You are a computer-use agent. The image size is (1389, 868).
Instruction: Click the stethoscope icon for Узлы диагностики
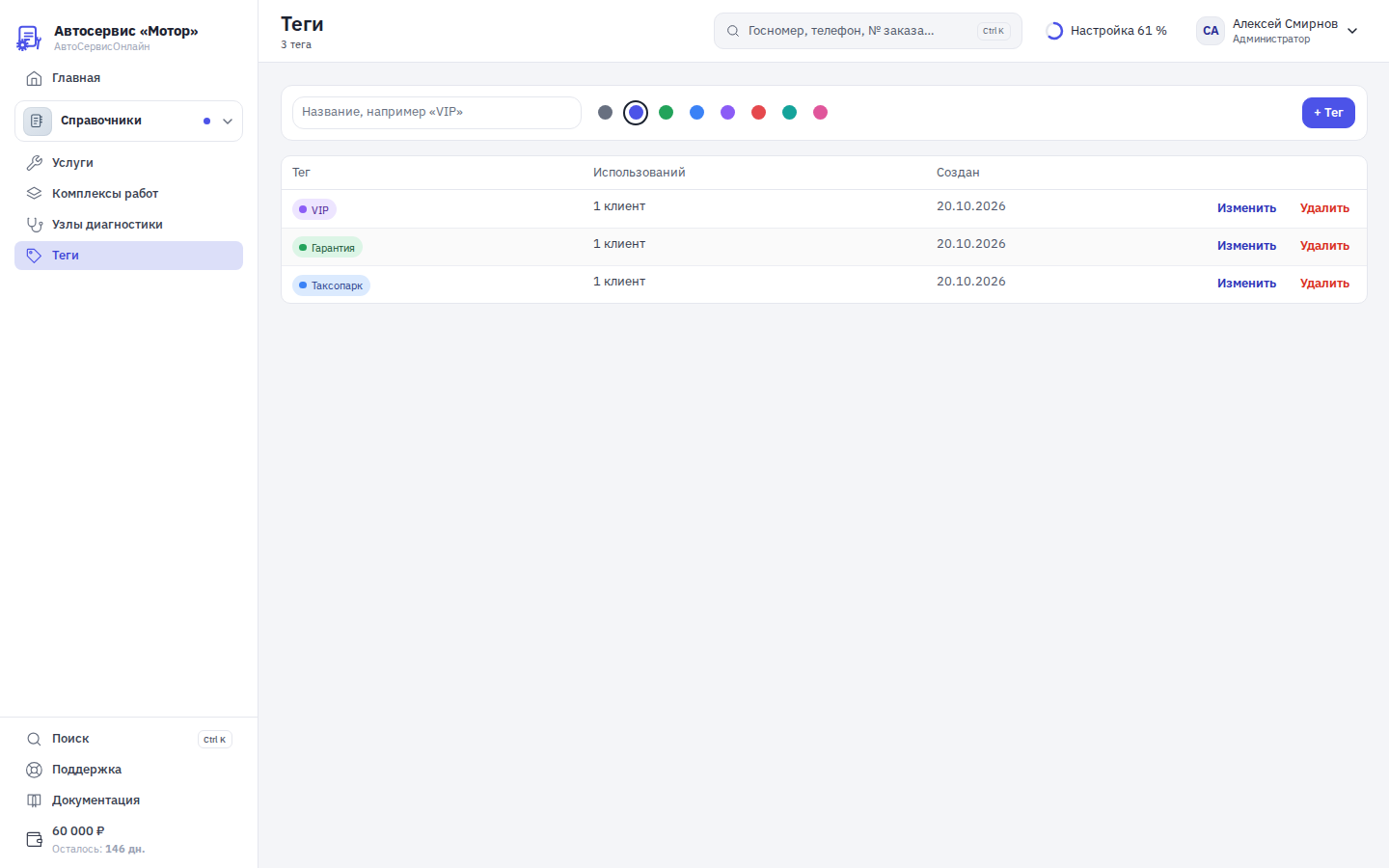[x=35, y=225]
